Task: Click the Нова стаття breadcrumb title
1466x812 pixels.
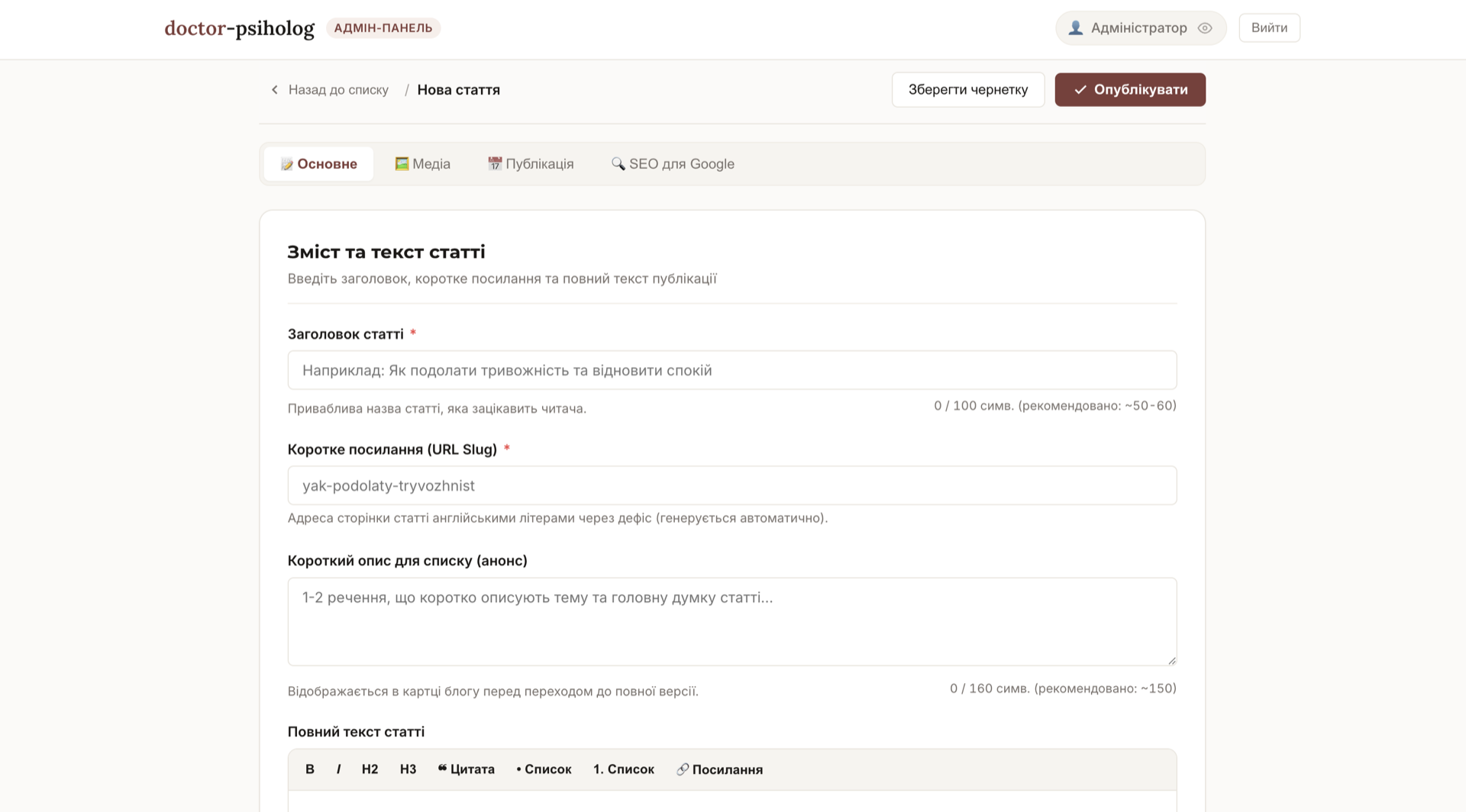Action: 458,90
